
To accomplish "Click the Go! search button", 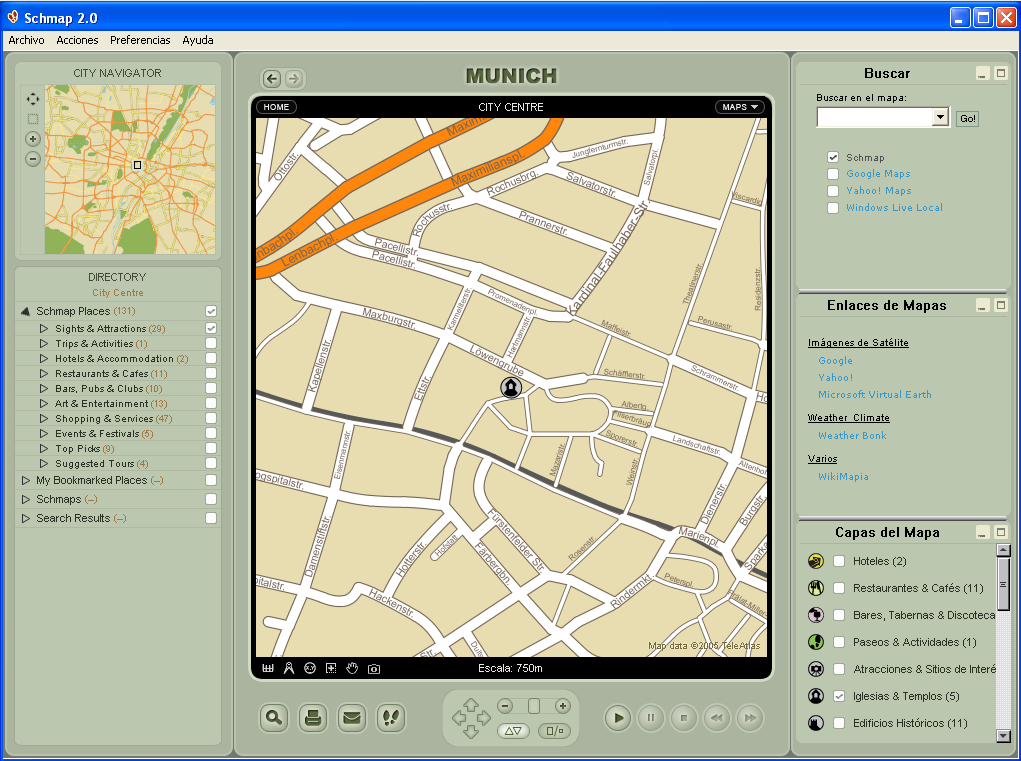I will coord(968,118).
